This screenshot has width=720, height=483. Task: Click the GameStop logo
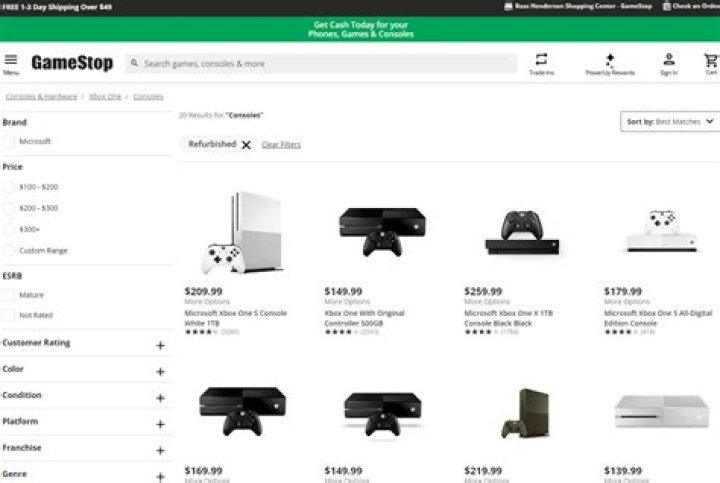click(72, 62)
